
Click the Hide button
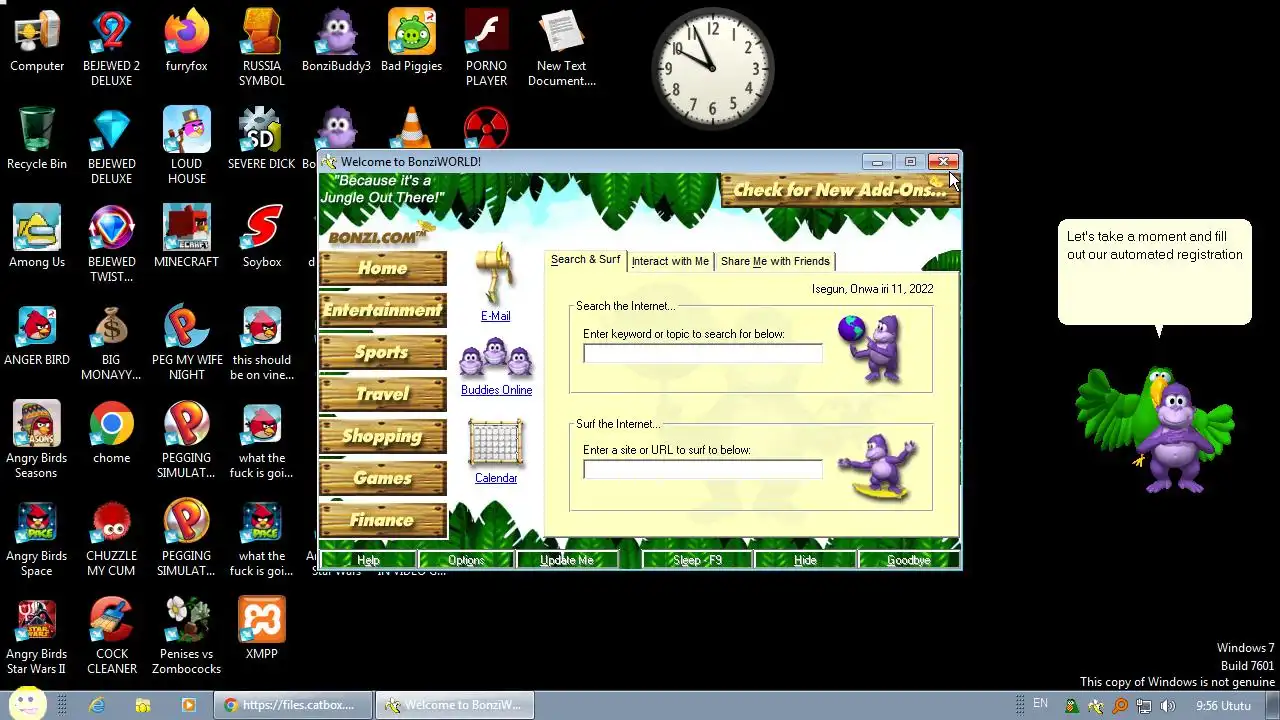[805, 560]
